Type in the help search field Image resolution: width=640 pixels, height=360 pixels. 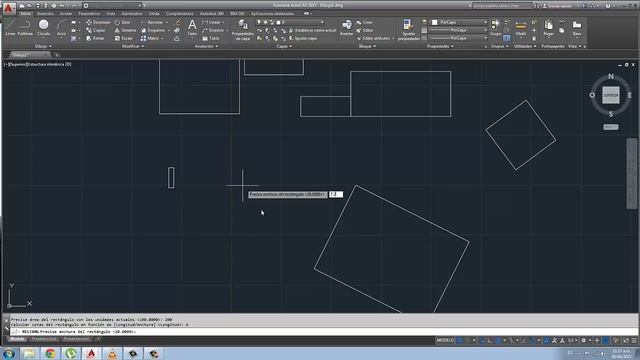pyautogui.click(x=503, y=6)
